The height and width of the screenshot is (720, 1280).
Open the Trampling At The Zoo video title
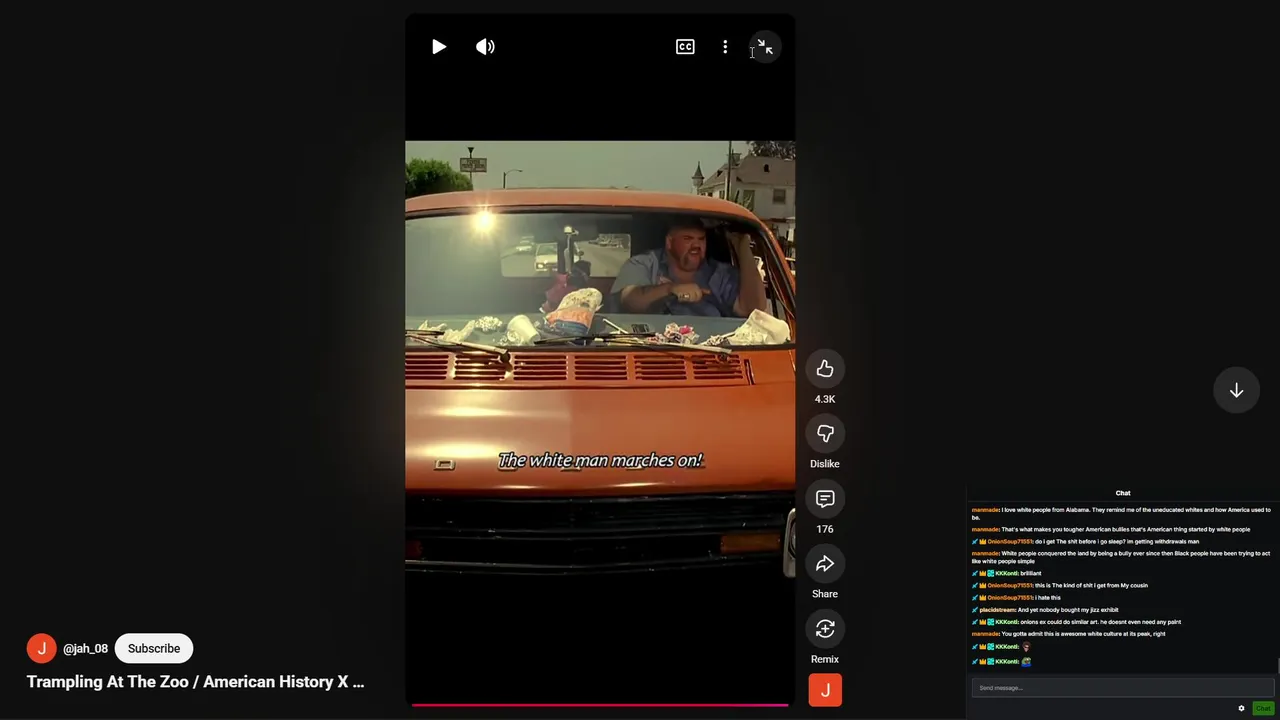195,682
